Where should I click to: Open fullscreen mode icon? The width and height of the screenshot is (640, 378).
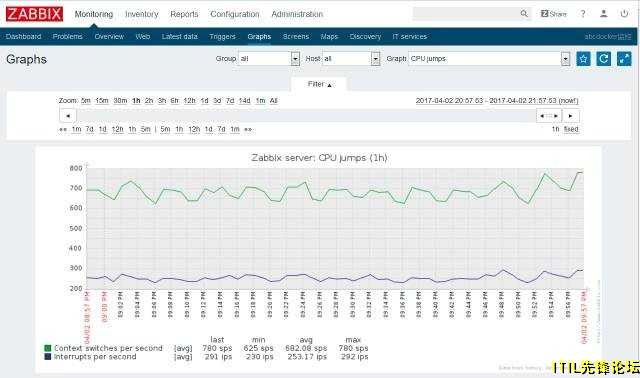pyautogui.click(x=624, y=59)
